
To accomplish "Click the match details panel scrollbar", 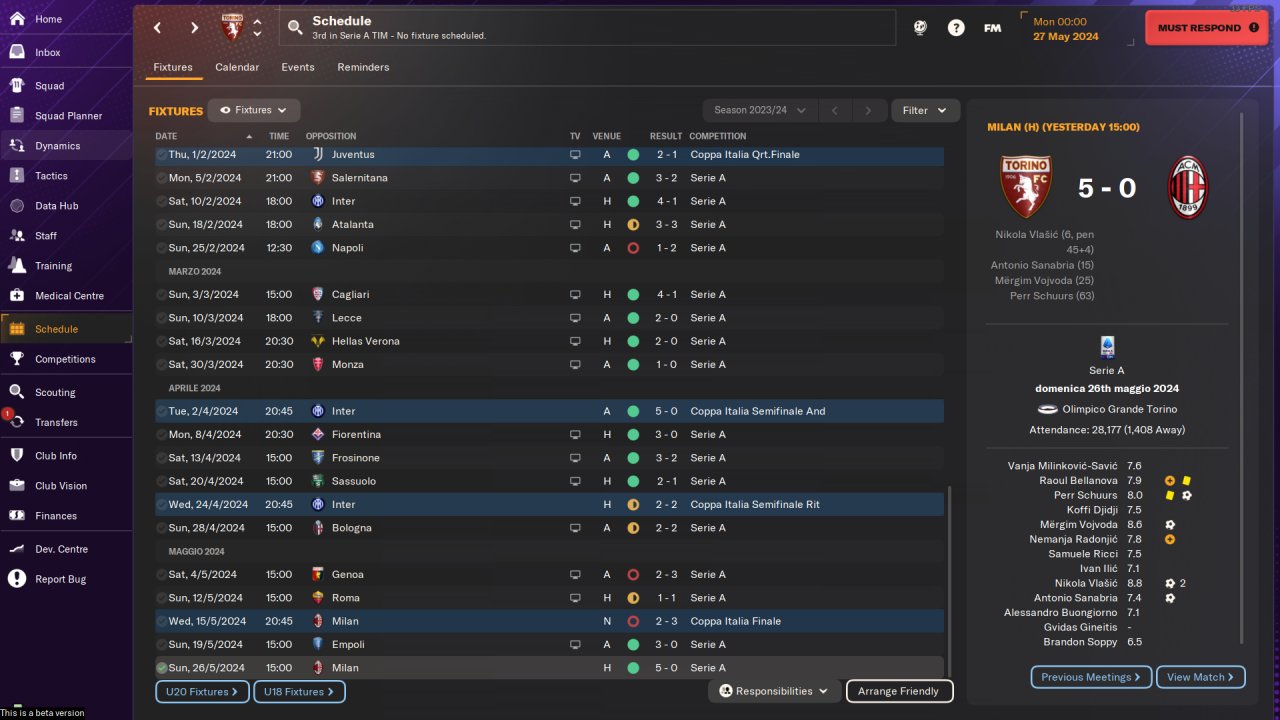I will tap(1242, 378).
